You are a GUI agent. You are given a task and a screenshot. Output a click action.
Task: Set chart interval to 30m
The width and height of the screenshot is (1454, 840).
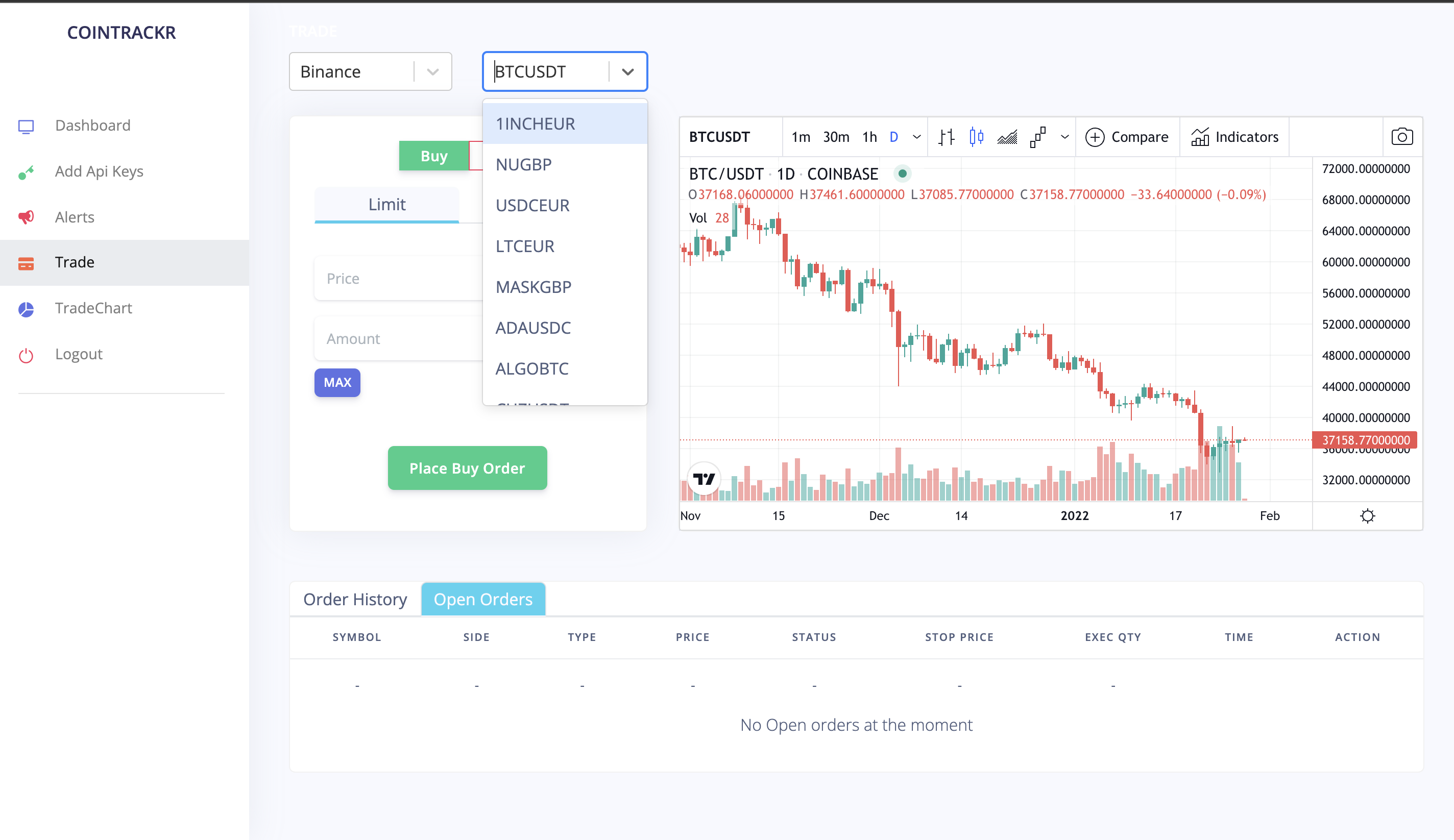836,137
